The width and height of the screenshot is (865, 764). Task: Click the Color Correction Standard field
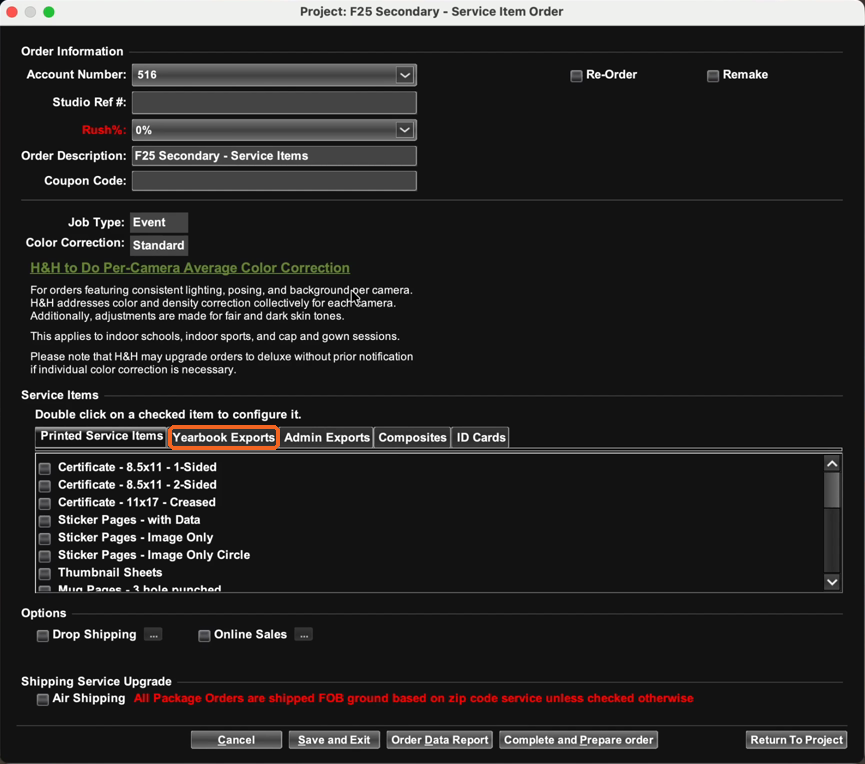point(159,245)
